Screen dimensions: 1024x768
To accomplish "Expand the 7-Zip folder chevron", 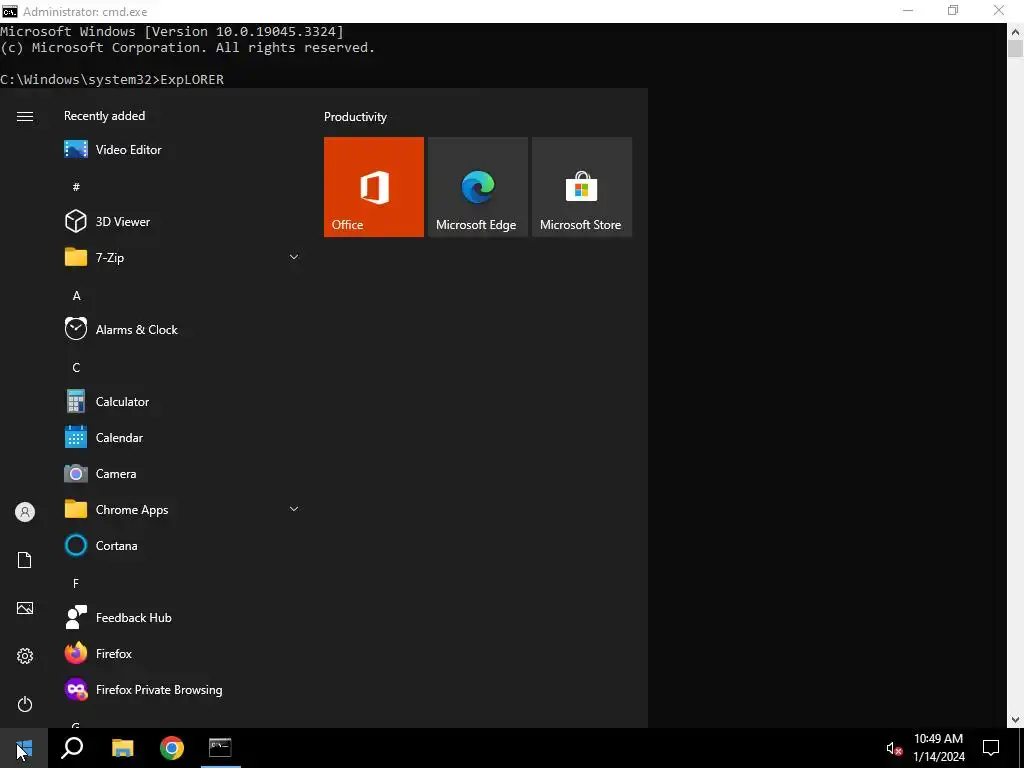I will pos(294,257).
